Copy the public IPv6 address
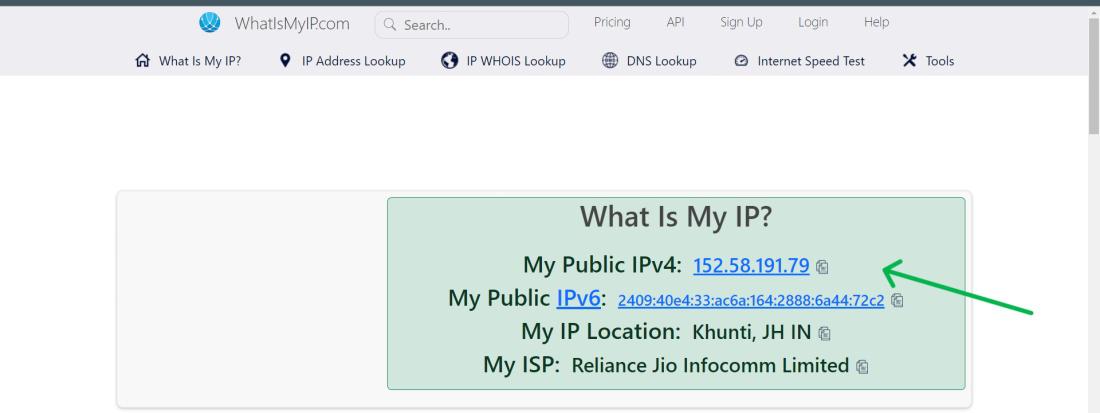This screenshot has height=413, width=1100. 897,300
